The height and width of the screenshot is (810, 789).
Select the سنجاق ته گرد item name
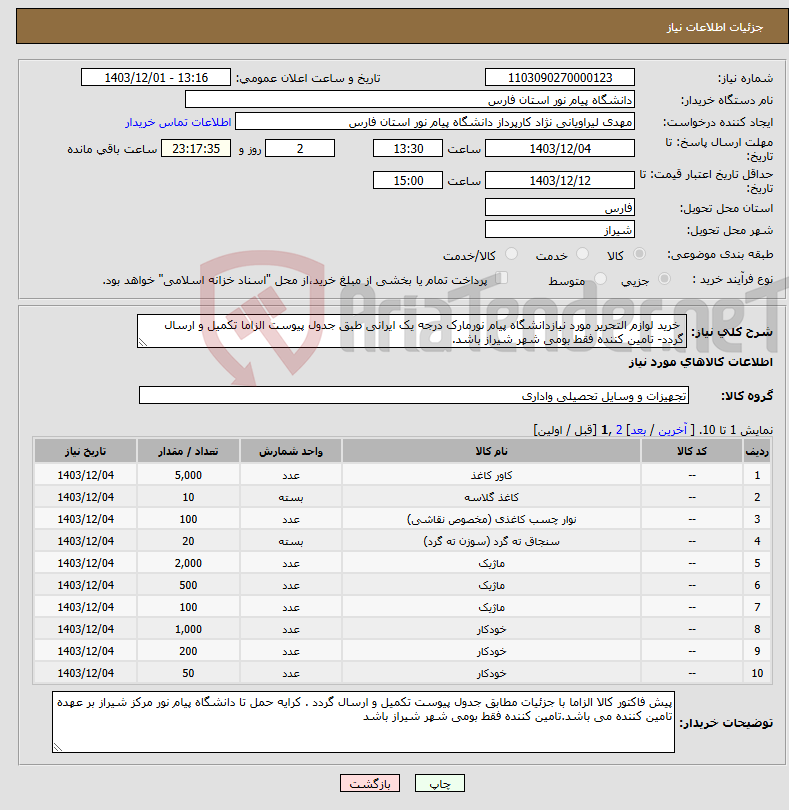point(491,541)
